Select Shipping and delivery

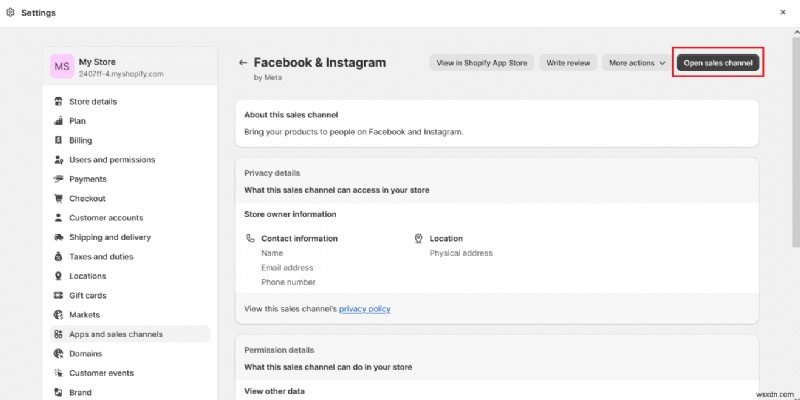click(130, 237)
